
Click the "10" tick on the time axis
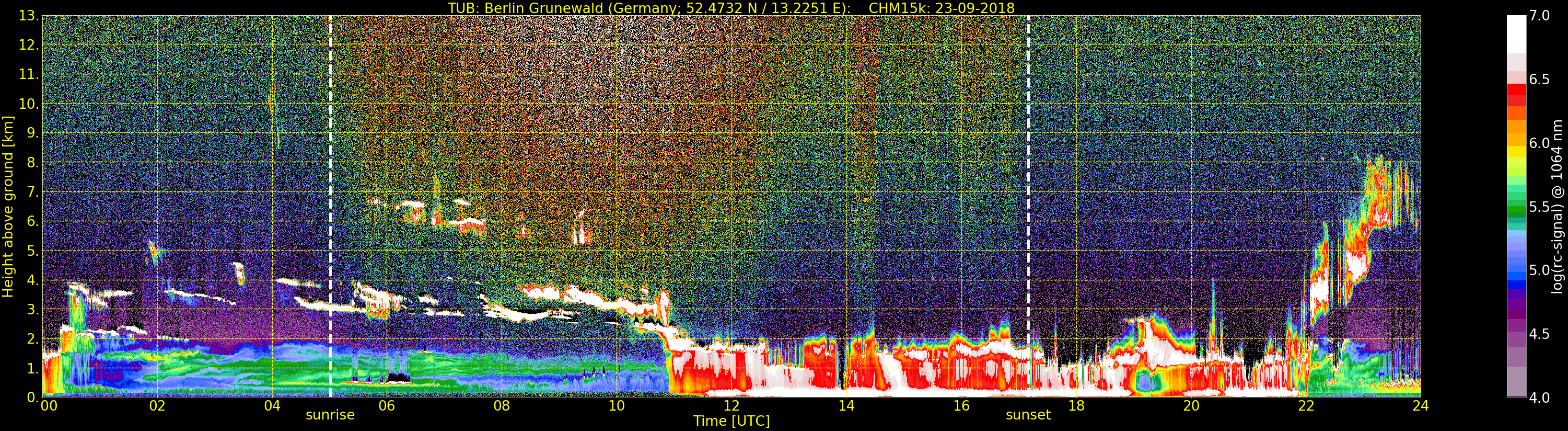(617, 406)
